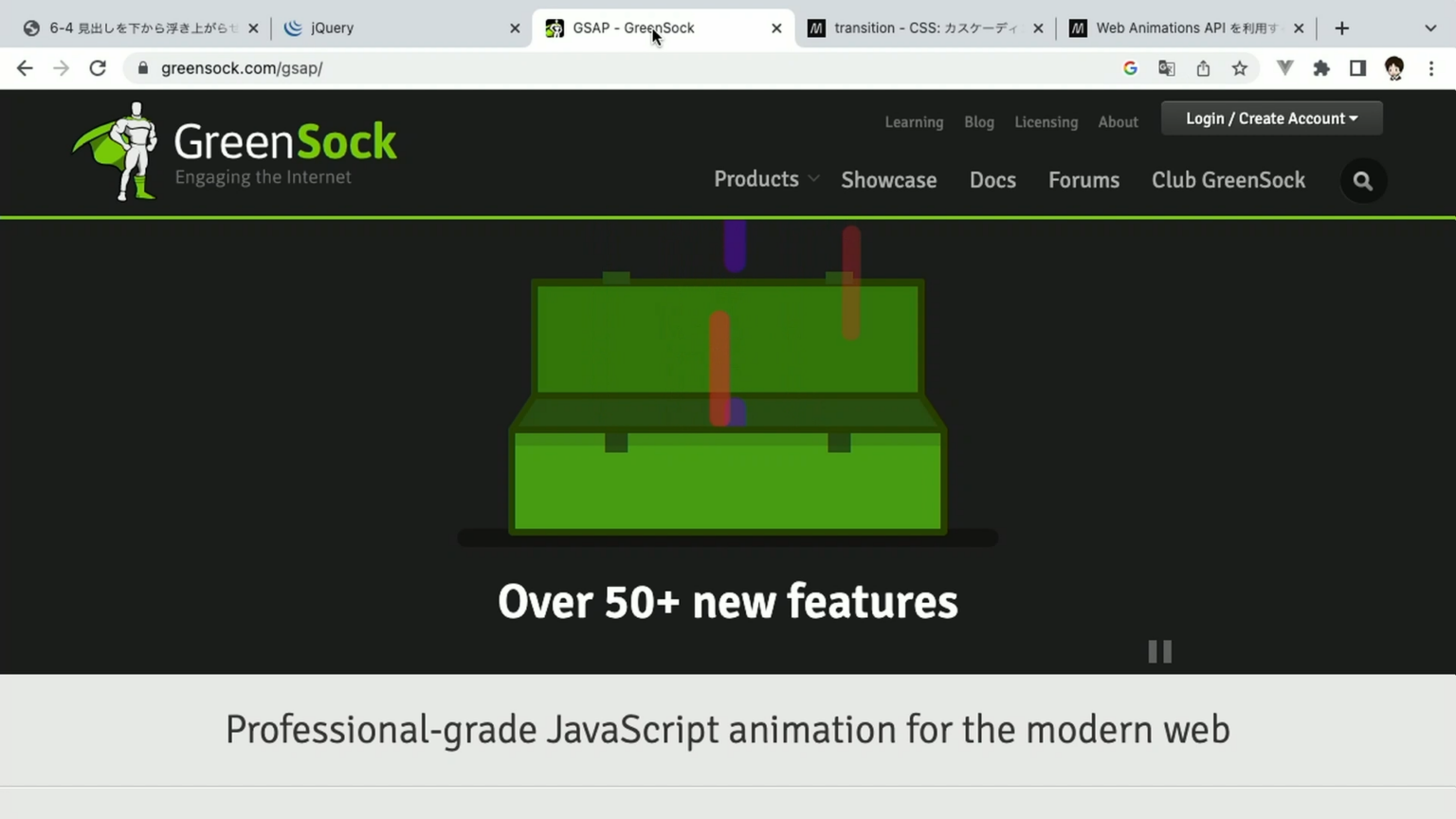Open the browser extensions puzzle icon
The height and width of the screenshot is (819, 1456).
pos(1321,68)
